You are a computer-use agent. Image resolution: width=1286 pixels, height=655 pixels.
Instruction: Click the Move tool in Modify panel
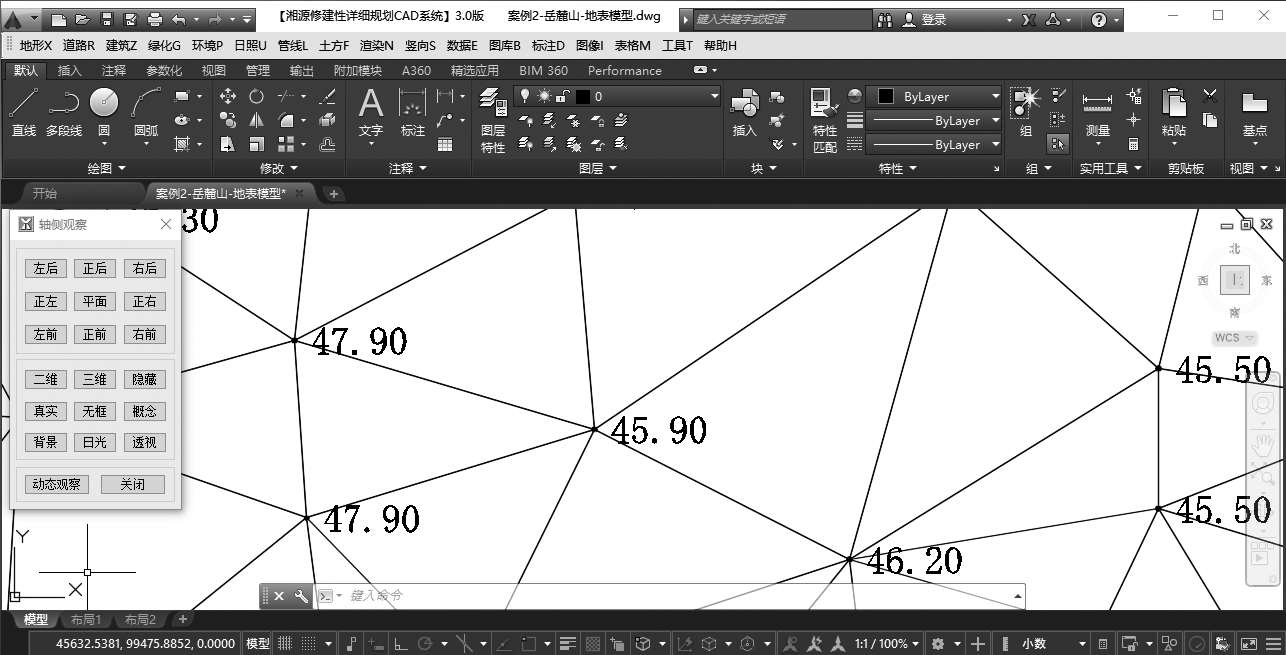(x=228, y=96)
